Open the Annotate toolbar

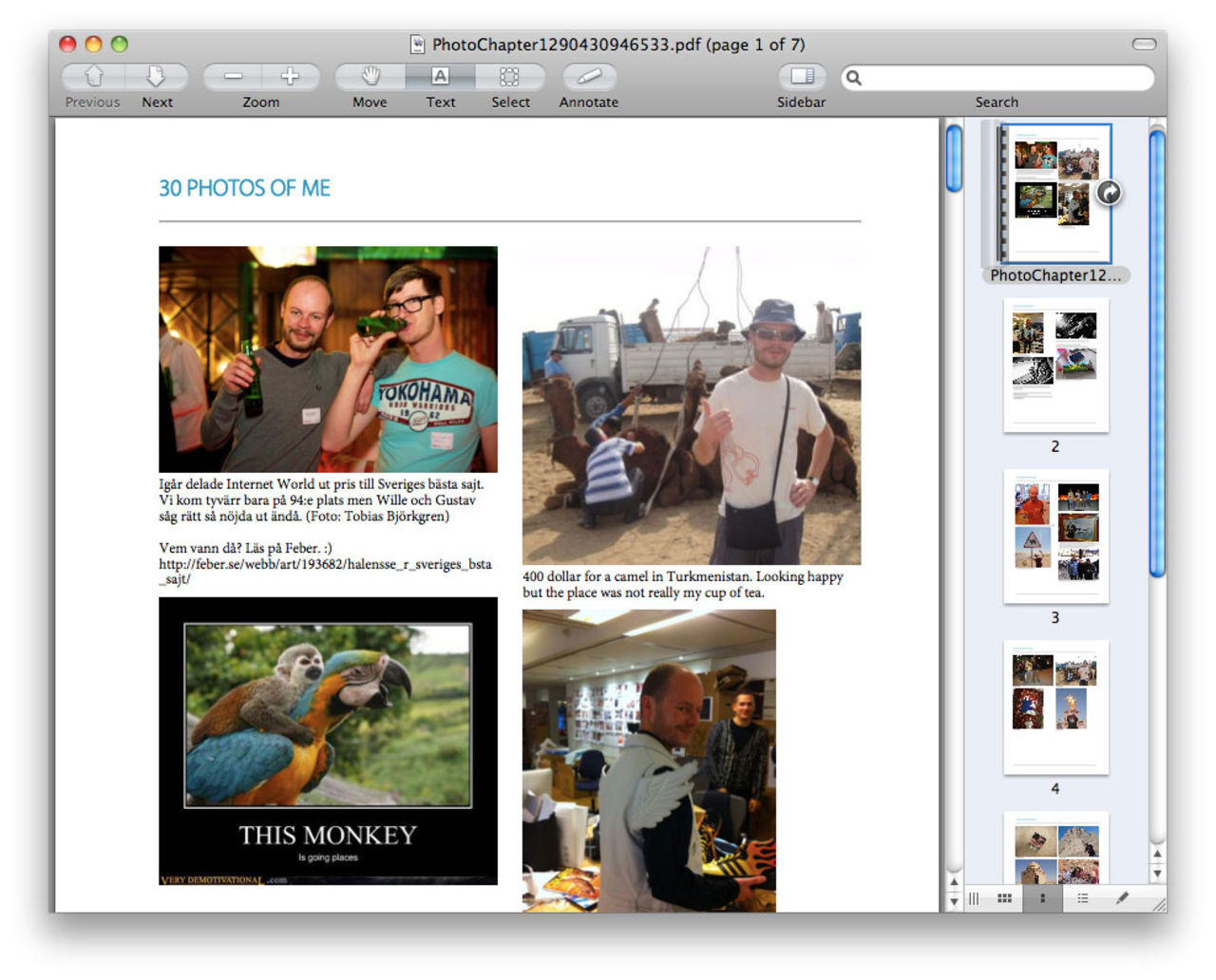point(589,77)
